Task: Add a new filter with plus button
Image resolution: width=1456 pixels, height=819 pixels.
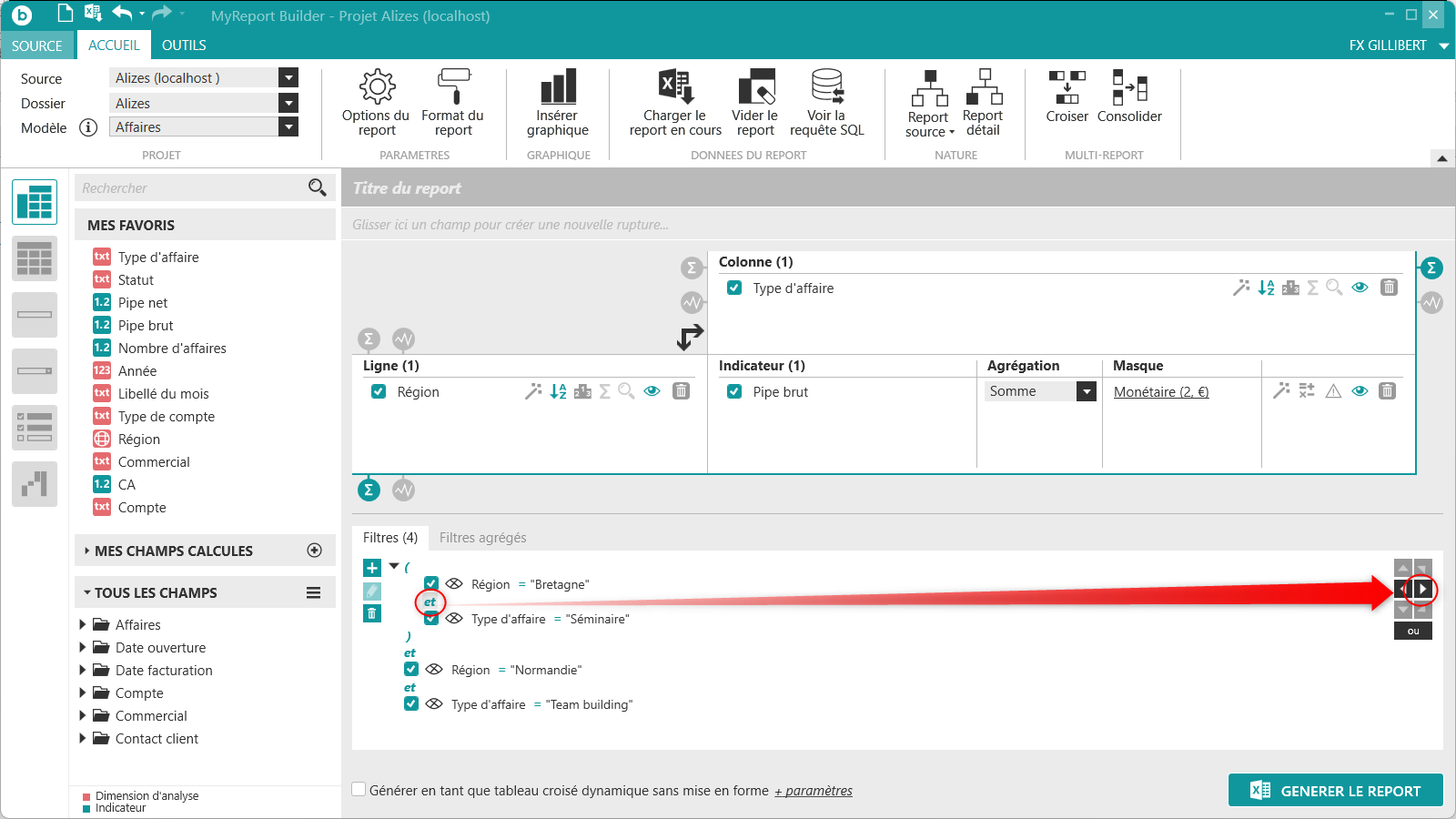Action: (372, 568)
